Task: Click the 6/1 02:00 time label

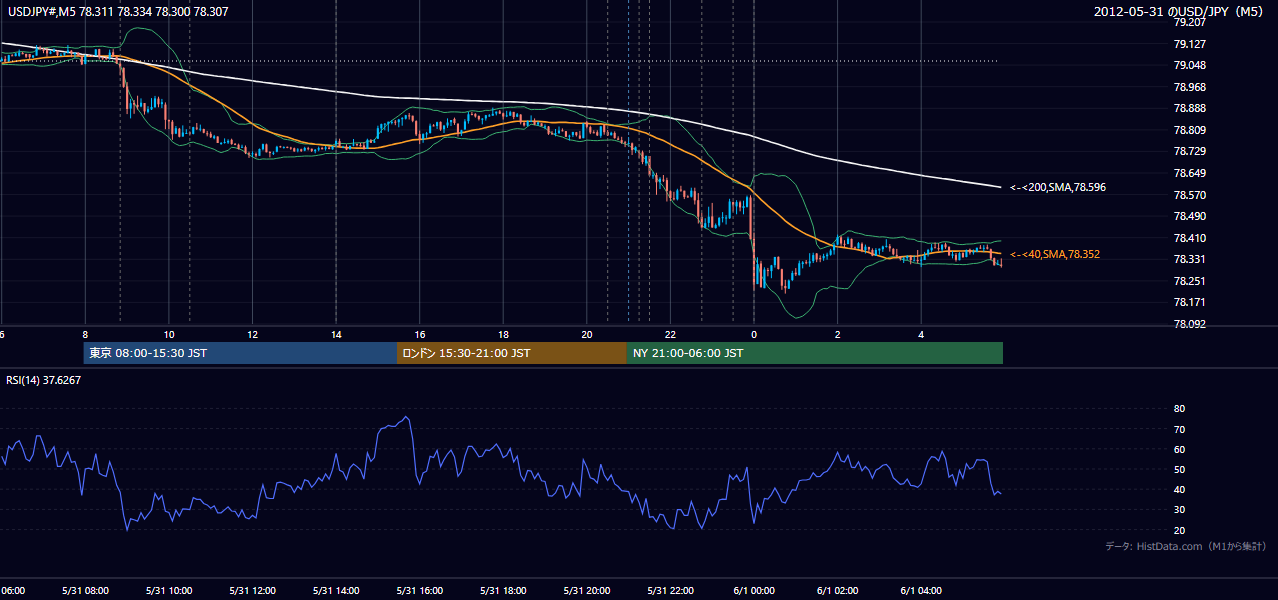Action: tap(838, 591)
